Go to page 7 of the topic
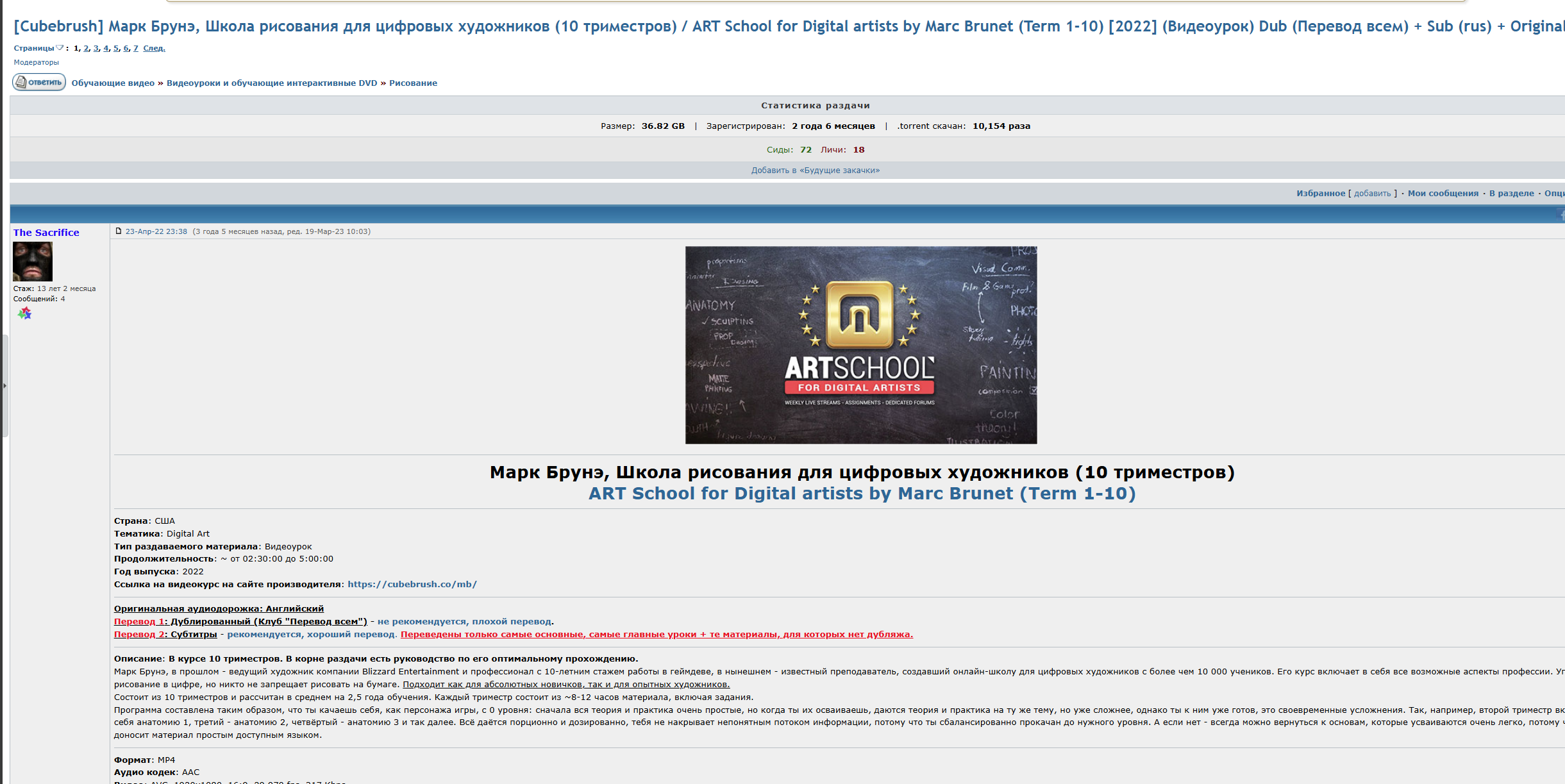This screenshot has width=1565, height=784. click(x=135, y=48)
